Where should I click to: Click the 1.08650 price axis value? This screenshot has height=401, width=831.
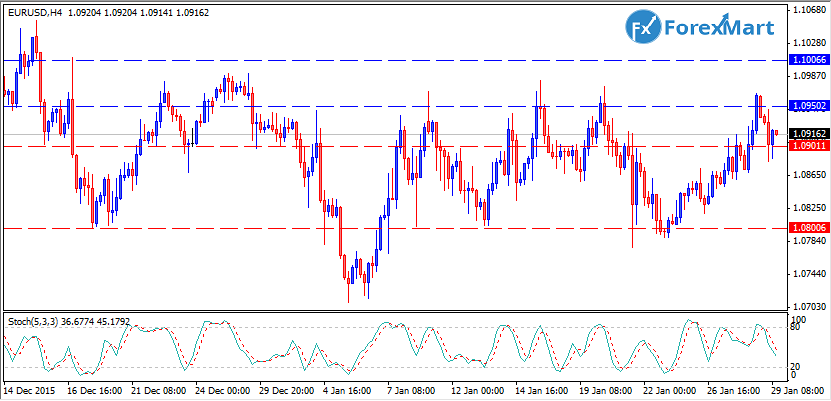click(808, 174)
